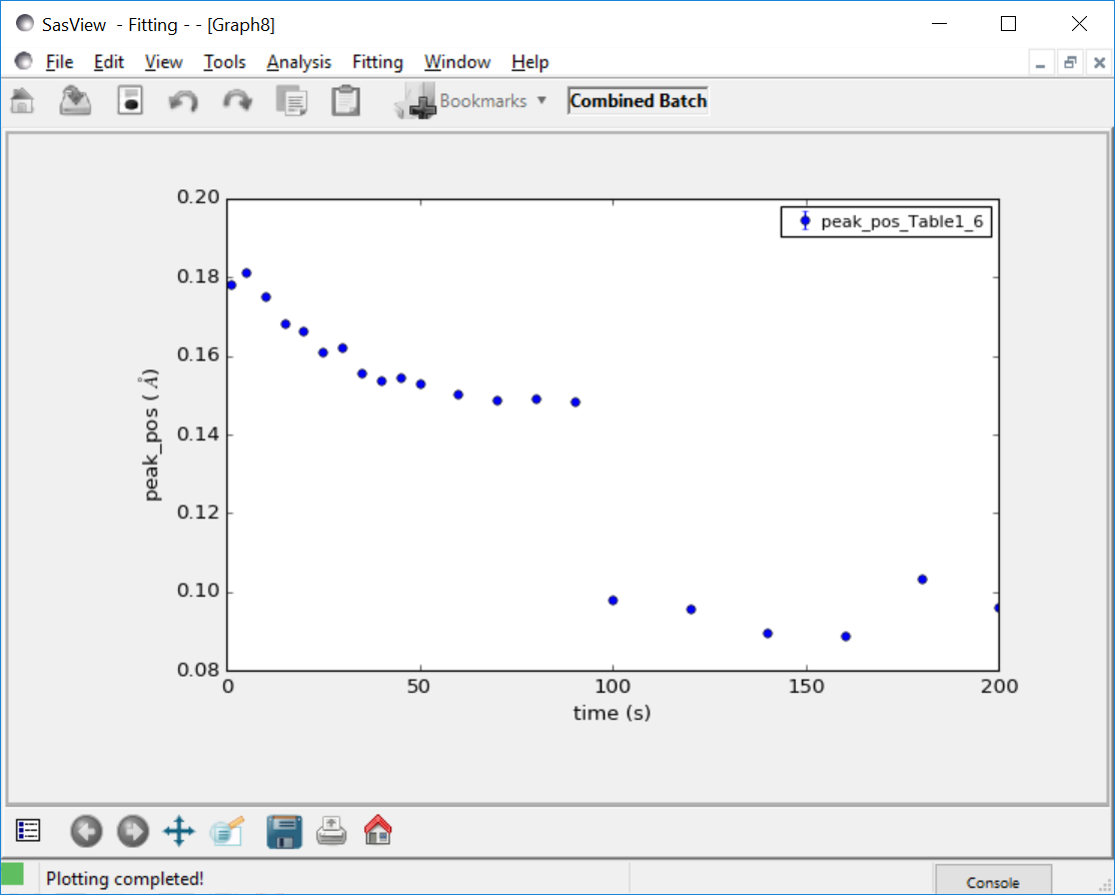Print the graph with the printer icon
The width and height of the screenshot is (1115, 895).
coord(330,831)
